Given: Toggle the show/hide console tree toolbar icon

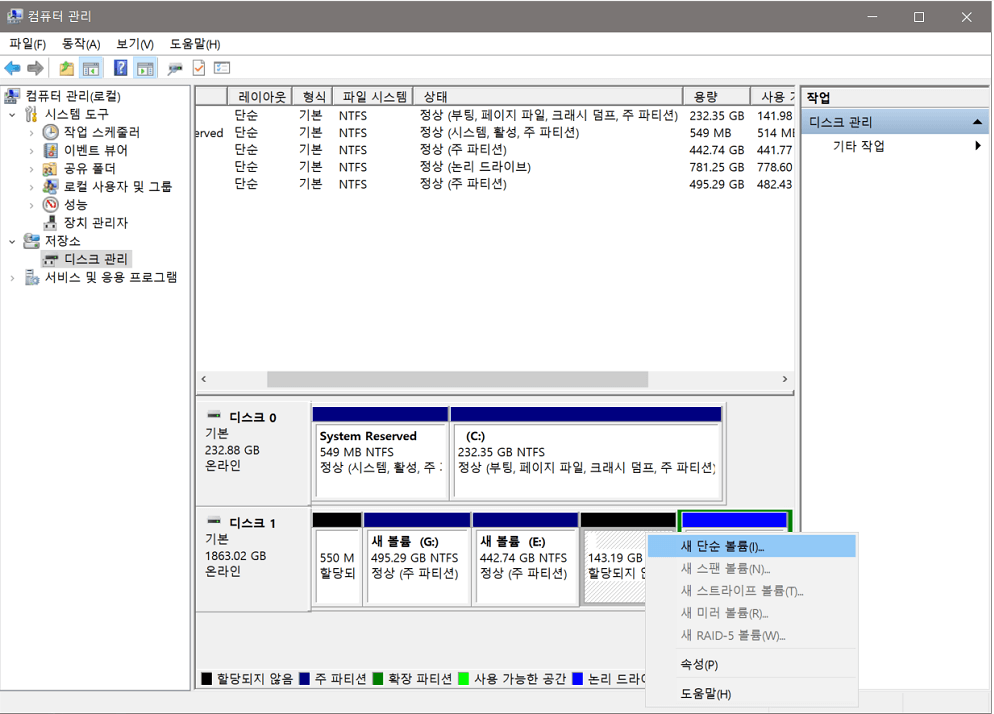Looking at the screenshot, I should [x=89, y=67].
